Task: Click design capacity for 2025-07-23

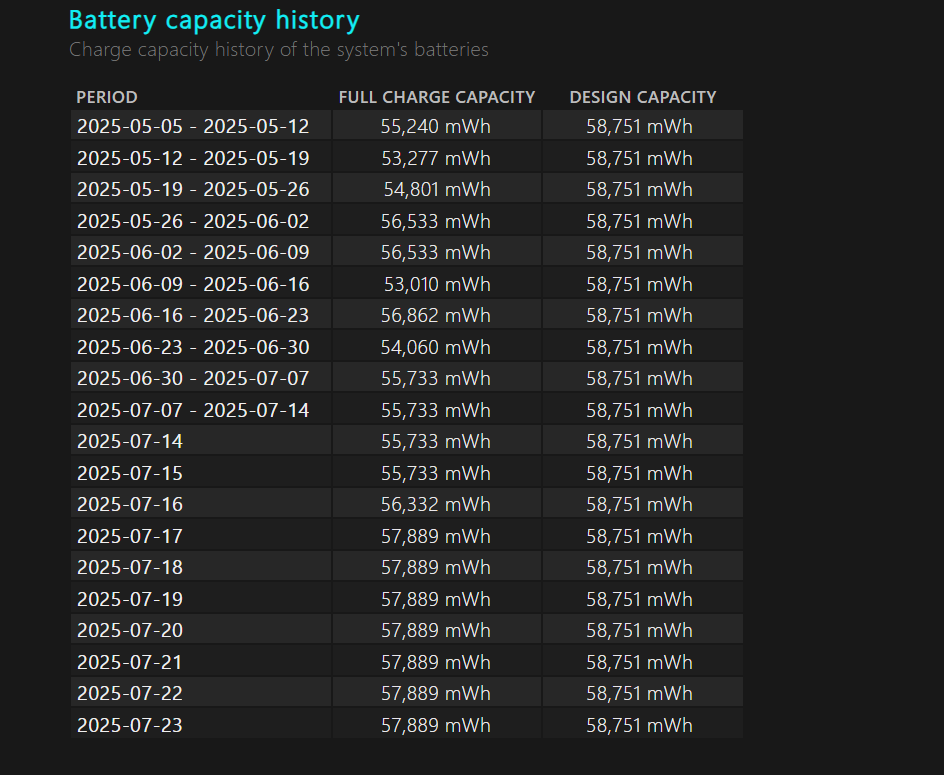Action: coord(639,726)
